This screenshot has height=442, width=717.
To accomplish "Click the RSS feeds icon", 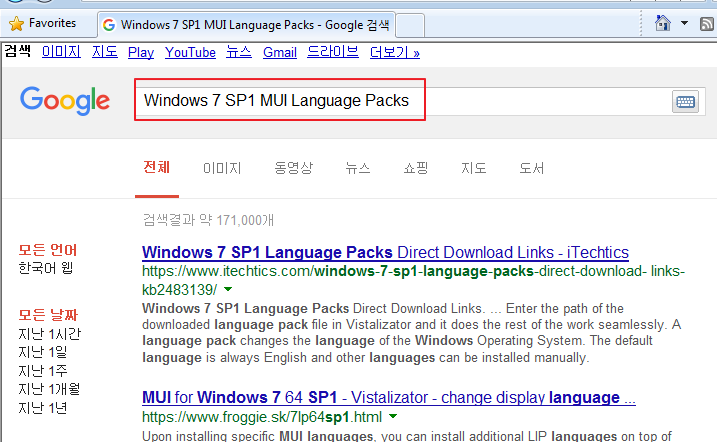I will pos(707,23).
